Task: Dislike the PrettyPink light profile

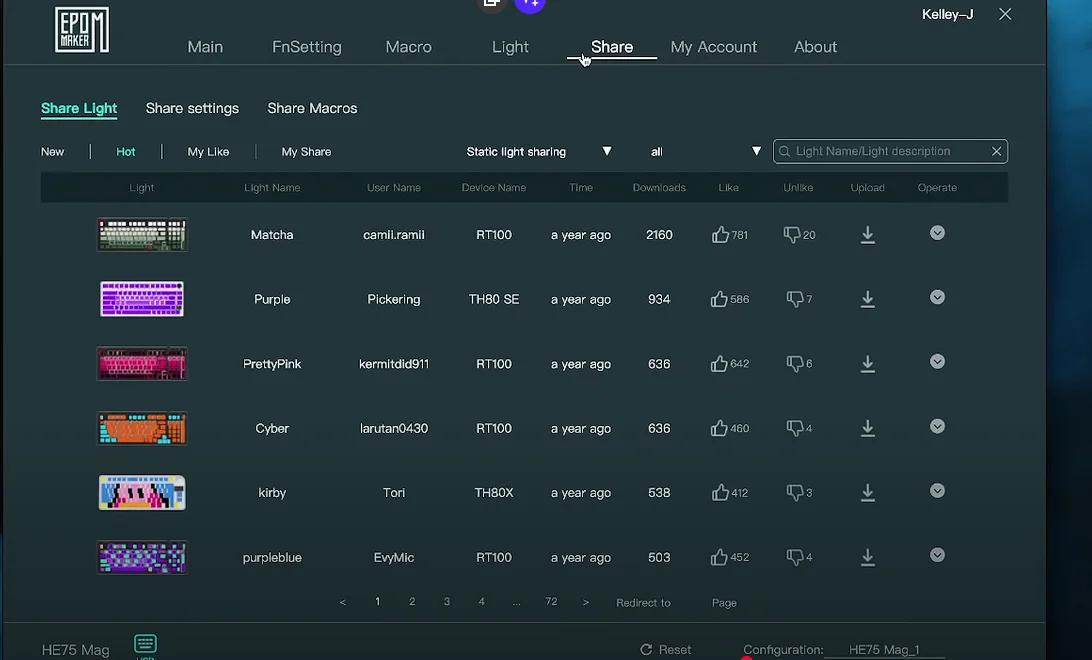Action: click(x=795, y=363)
